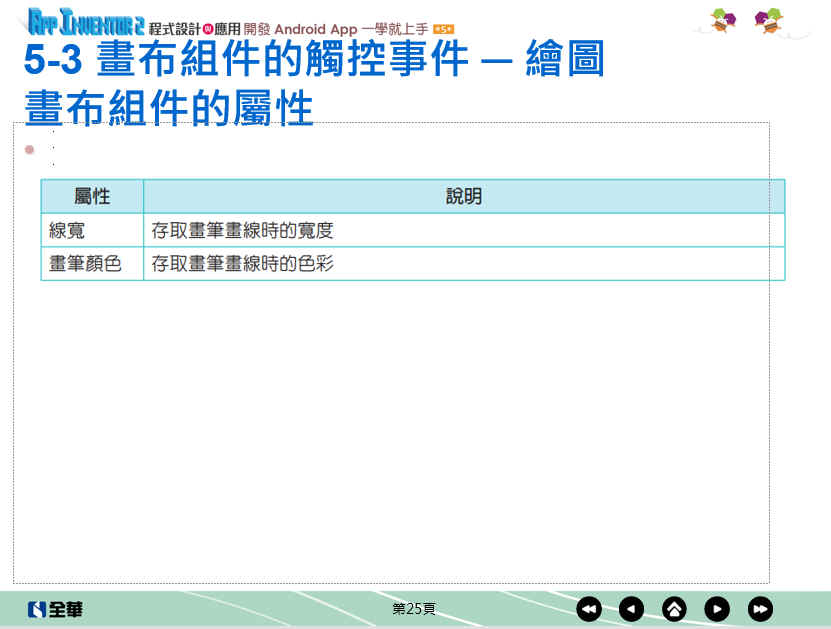Click the right mascot icon at top right
The image size is (831, 629).
[x=769, y=20]
